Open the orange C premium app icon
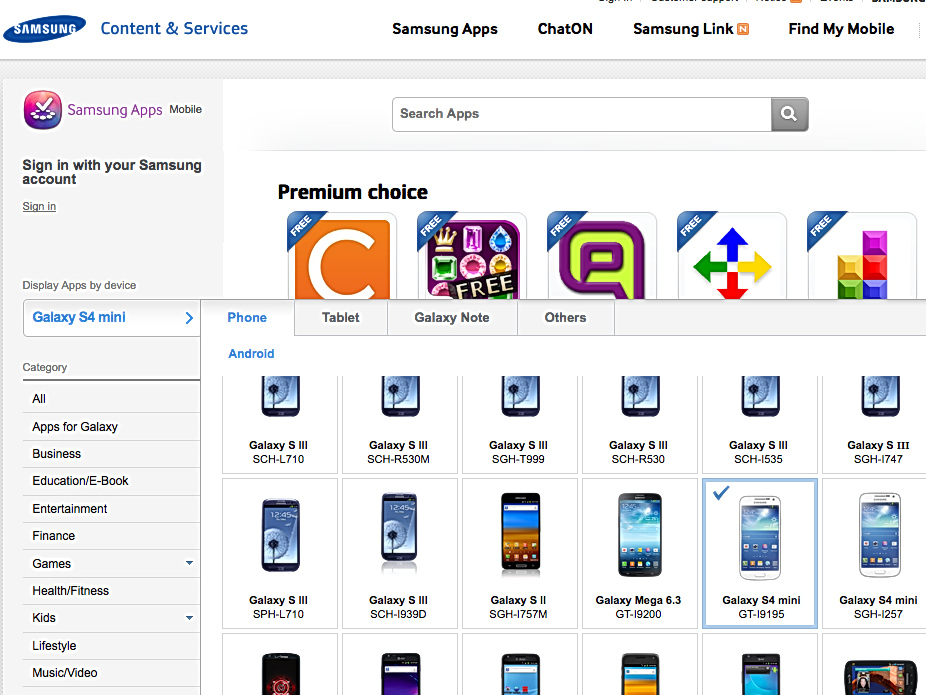This screenshot has width=926, height=695. point(342,257)
